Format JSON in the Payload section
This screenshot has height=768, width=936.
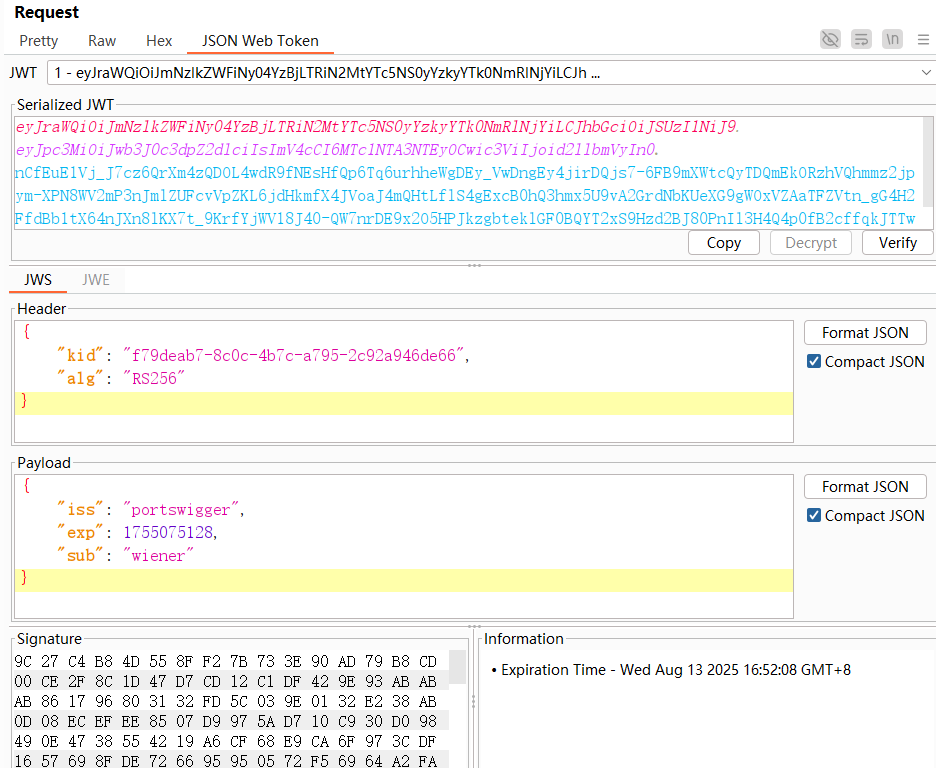pos(865,486)
